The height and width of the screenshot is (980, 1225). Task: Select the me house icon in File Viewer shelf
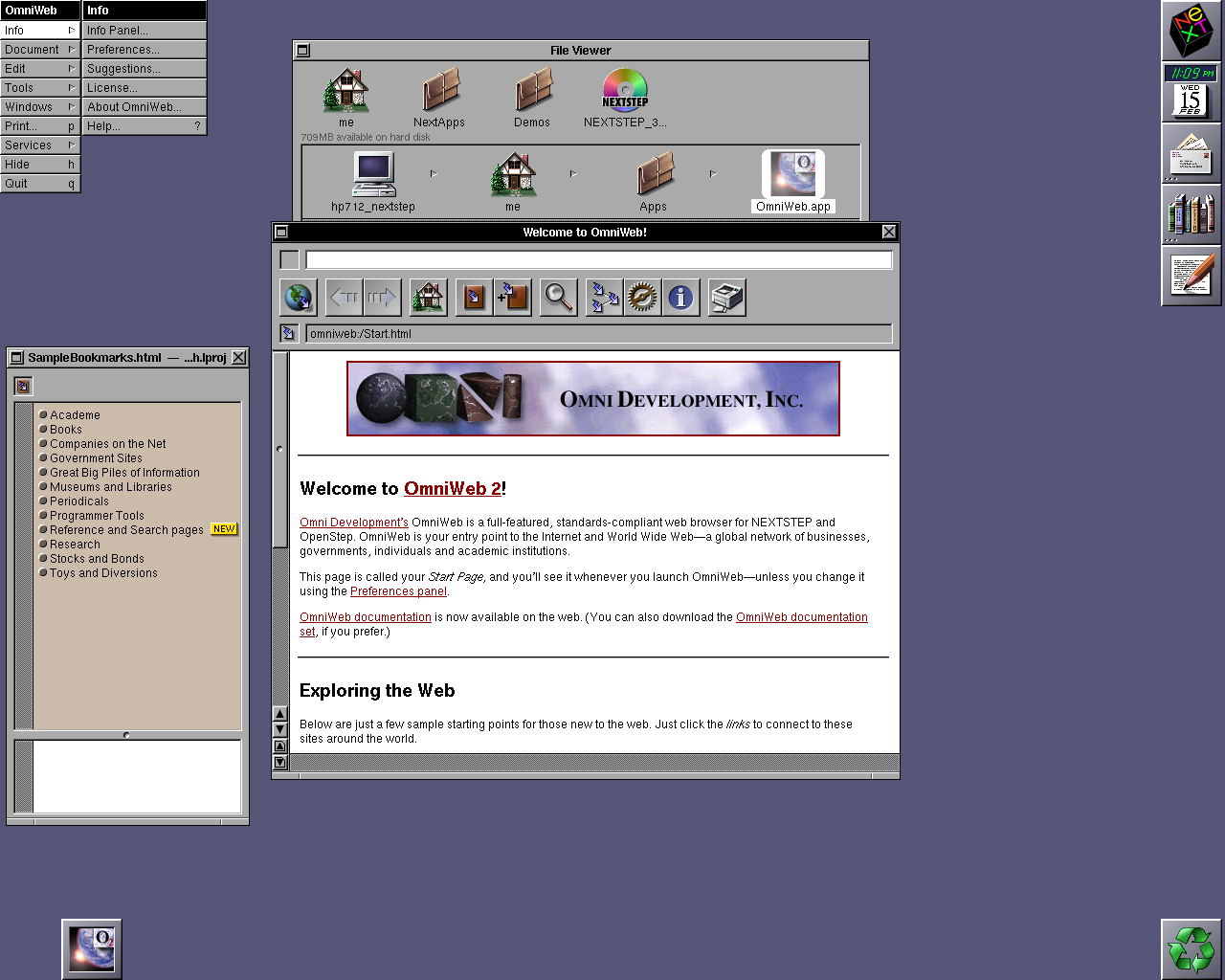[346, 92]
